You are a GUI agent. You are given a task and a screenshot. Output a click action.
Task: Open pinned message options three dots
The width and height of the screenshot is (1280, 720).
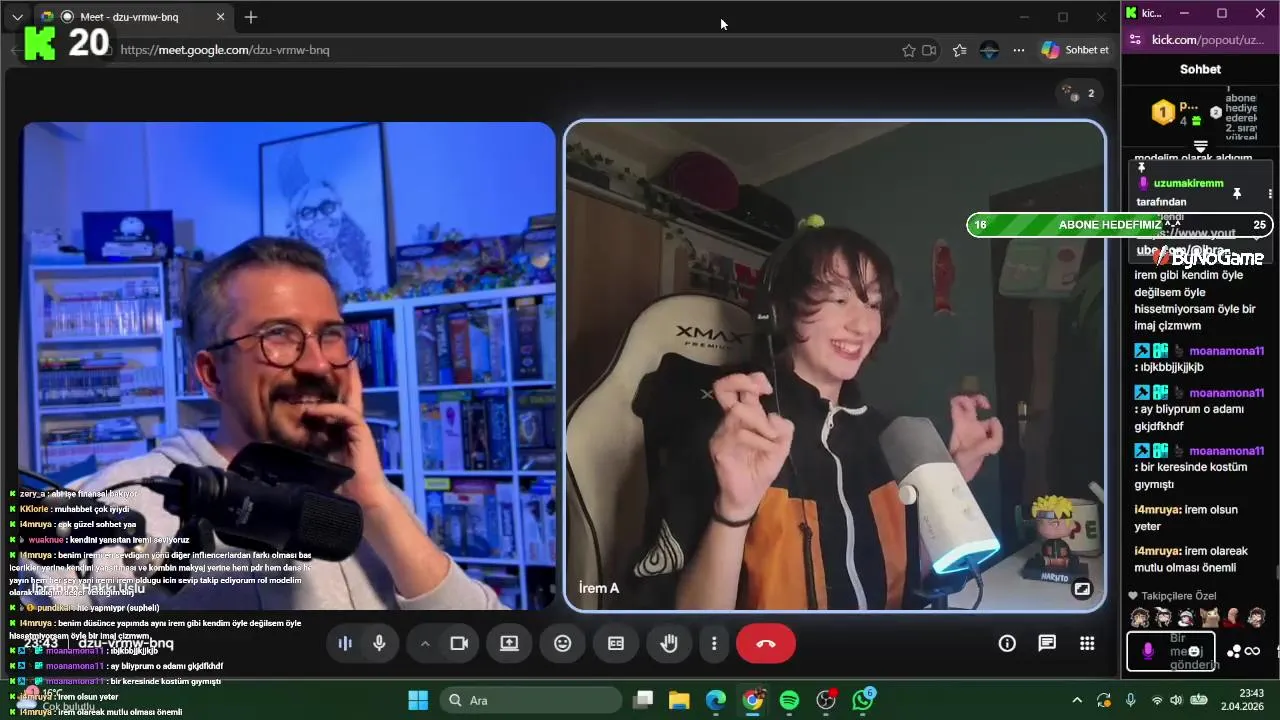(1270, 194)
